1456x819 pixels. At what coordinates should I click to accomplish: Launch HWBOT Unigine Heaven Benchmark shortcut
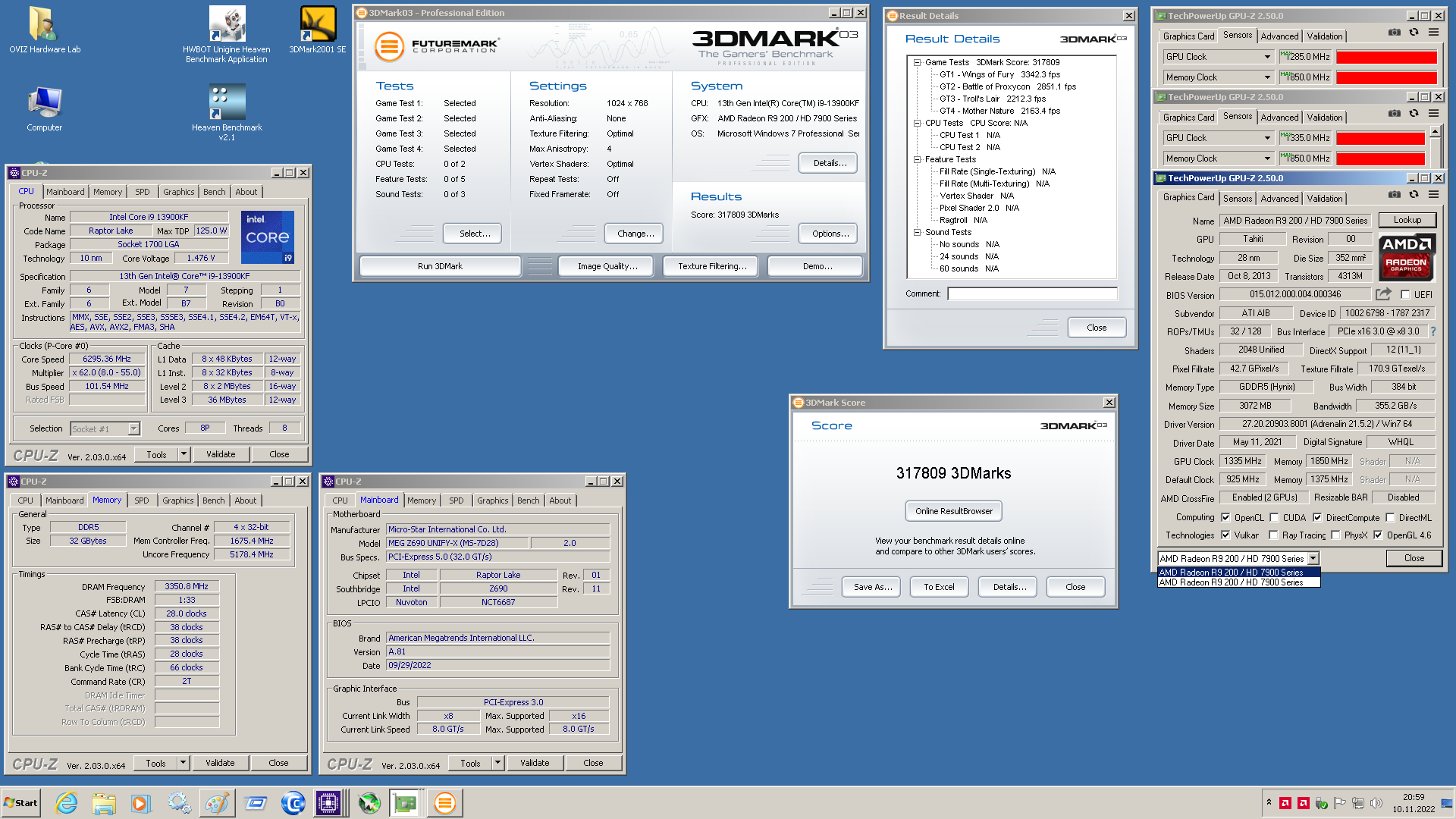[x=226, y=34]
